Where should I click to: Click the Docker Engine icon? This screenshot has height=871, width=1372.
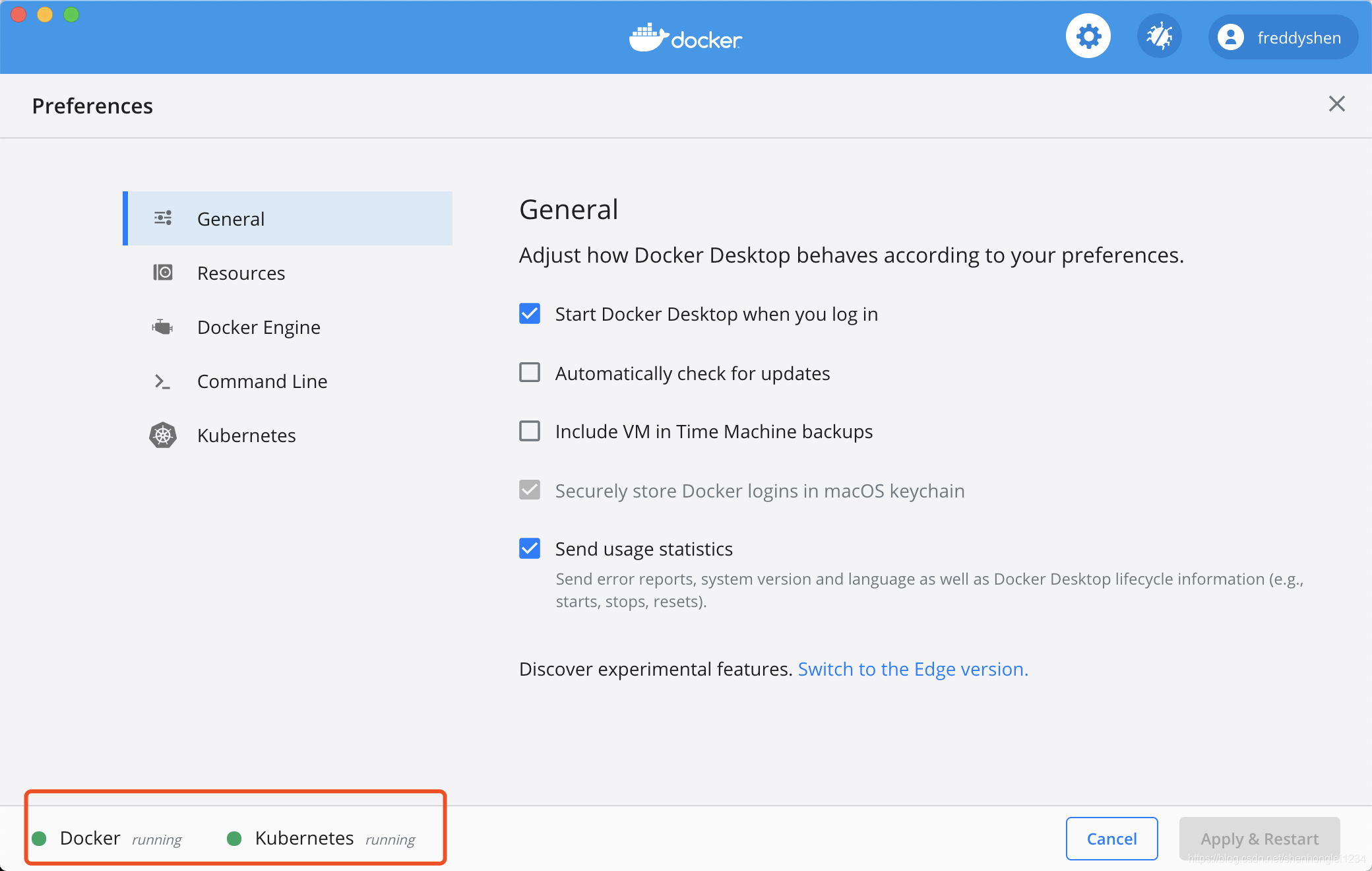pyautogui.click(x=162, y=327)
